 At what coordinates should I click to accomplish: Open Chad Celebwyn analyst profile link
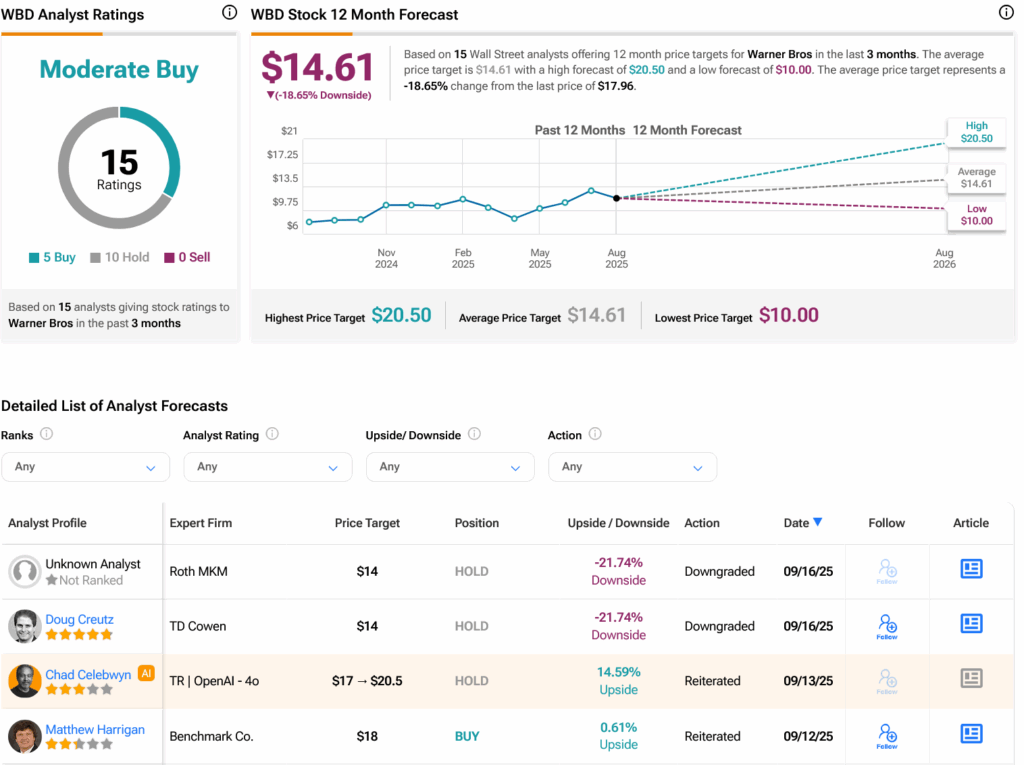(88, 675)
